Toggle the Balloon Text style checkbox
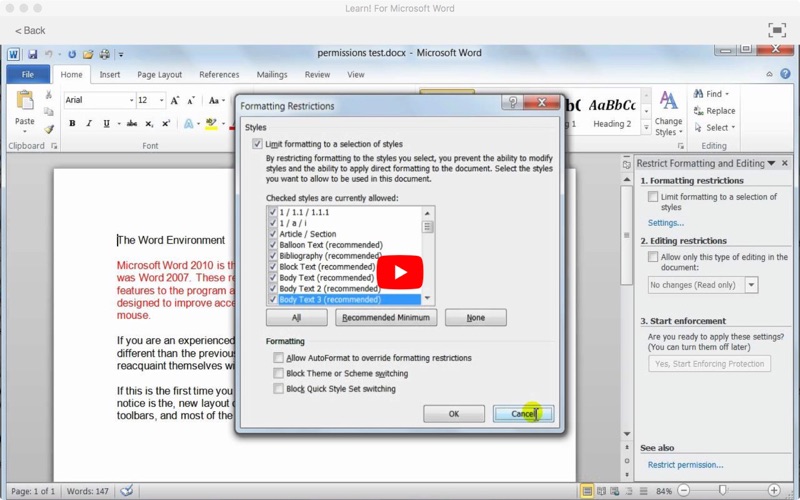This screenshot has width=800, height=500. pos(273,244)
